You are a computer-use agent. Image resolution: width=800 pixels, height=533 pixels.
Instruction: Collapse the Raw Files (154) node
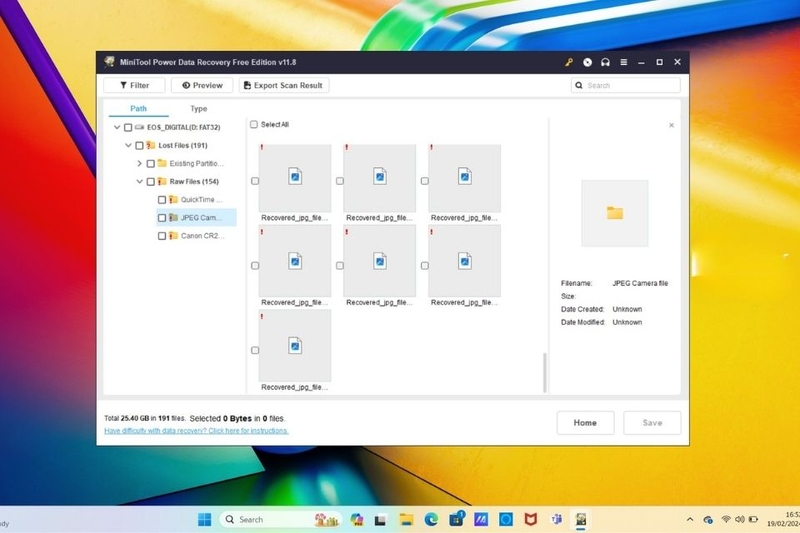(139, 182)
